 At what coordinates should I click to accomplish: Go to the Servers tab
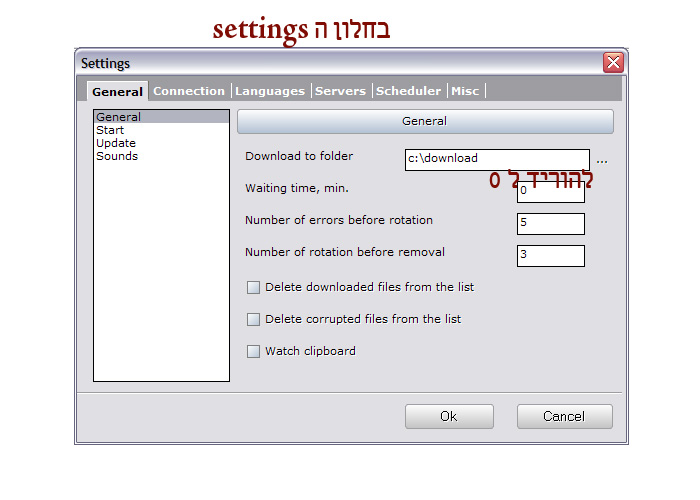340,91
